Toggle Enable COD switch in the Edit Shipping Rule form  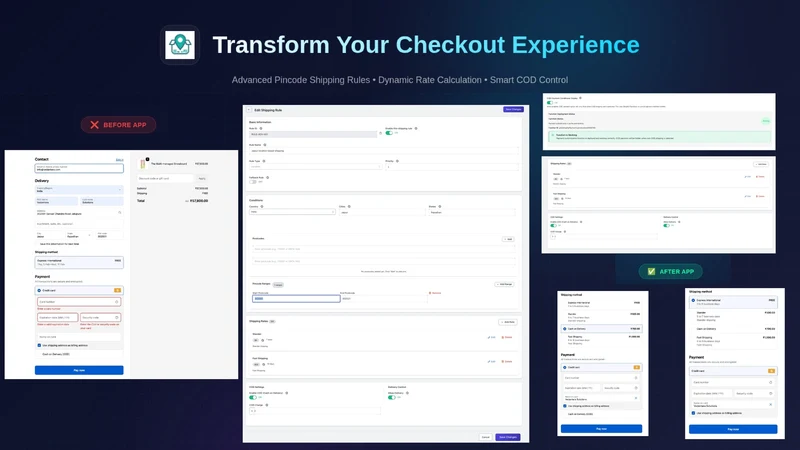[253, 397]
